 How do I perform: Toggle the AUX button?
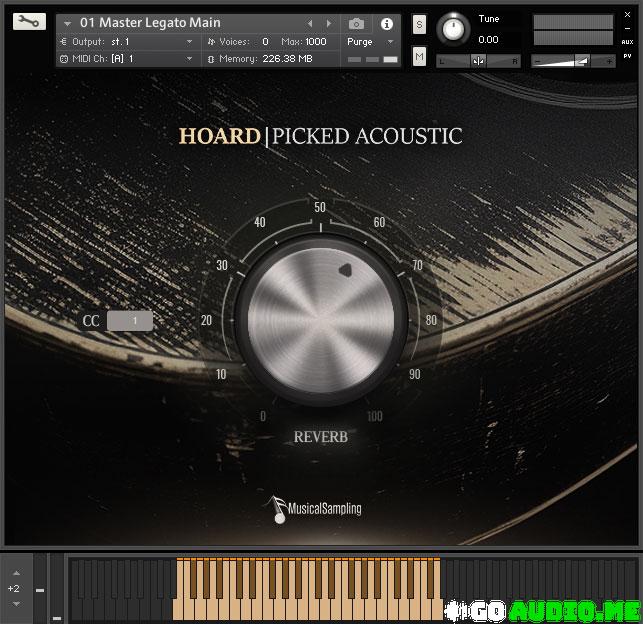(627, 42)
